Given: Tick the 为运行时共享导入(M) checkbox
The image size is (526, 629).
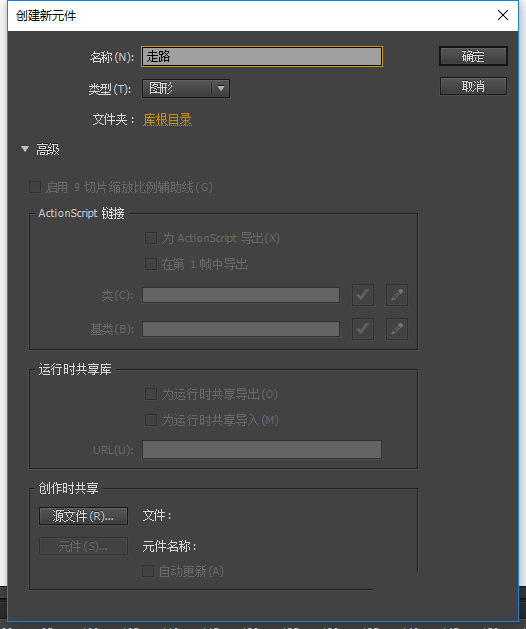Looking at the screenshot, I should coord(151,420).
